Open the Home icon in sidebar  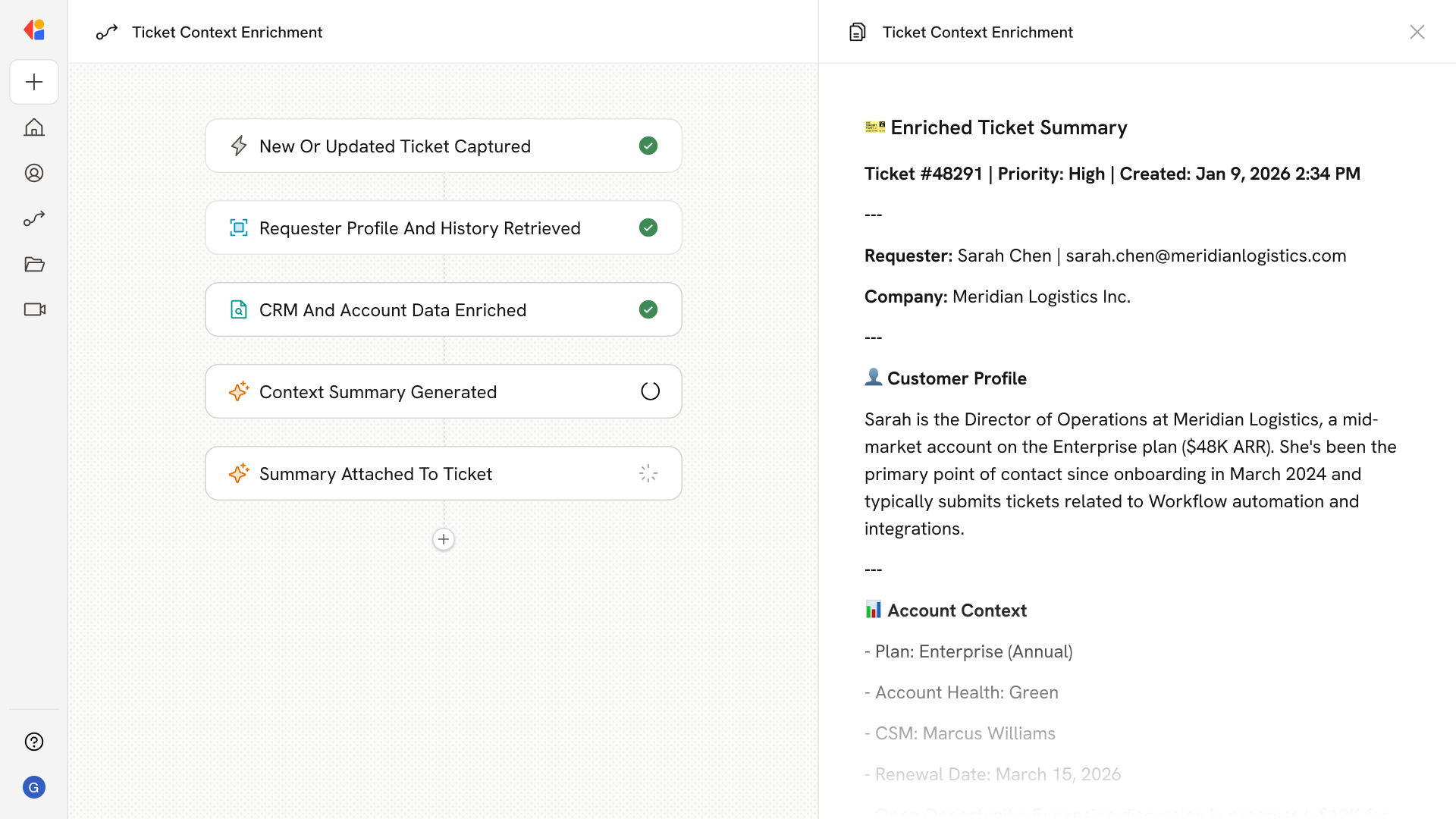pos(34,127)
